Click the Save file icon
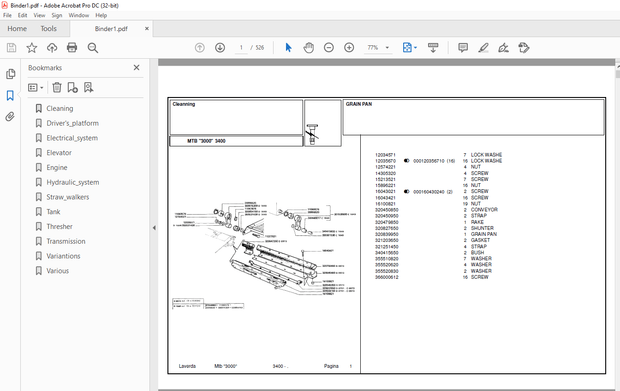Viewport: 620px width, 391px height. click(x=11, y=48)
